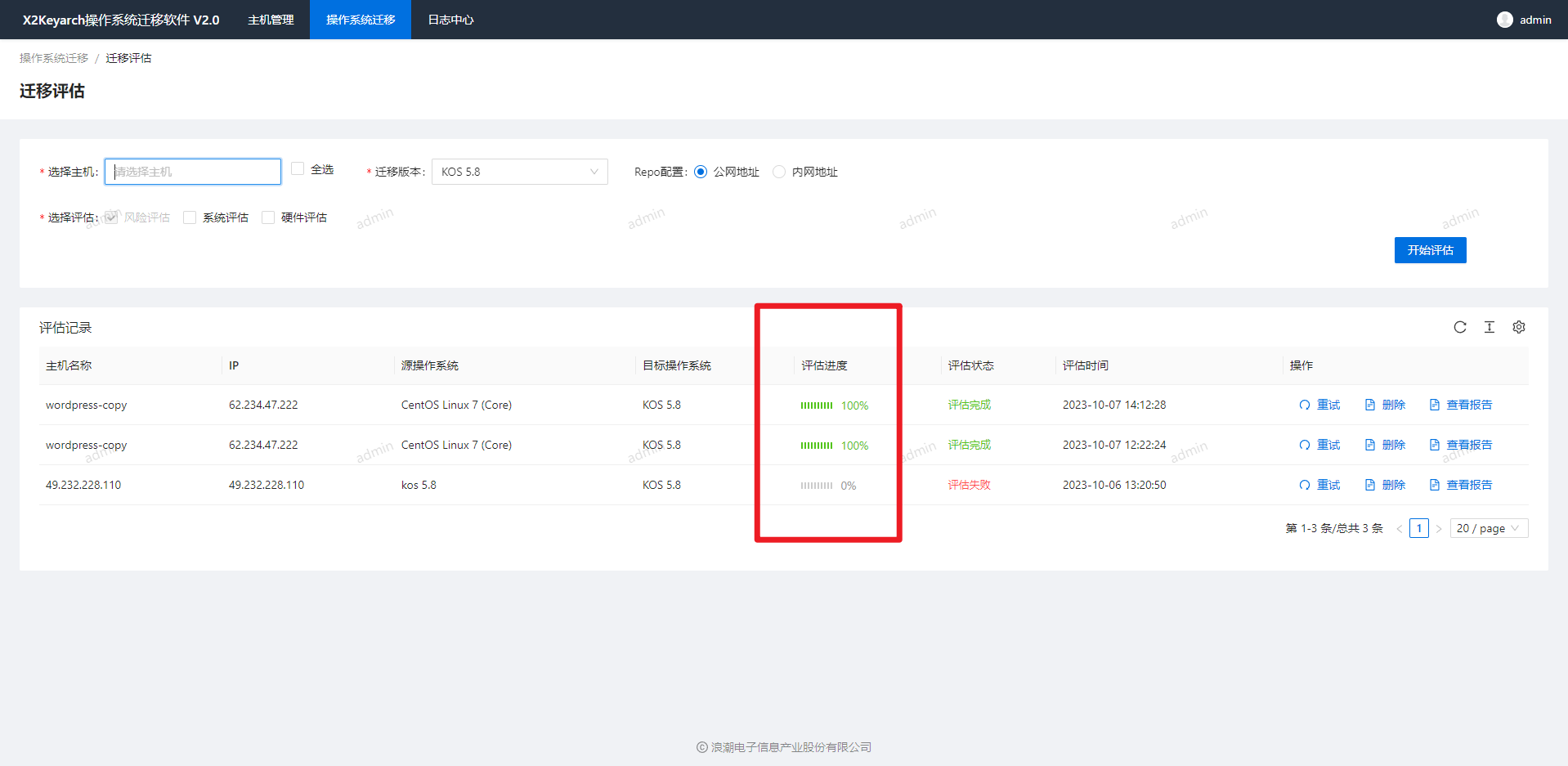Click the refresh icon above the records table

pos(1460,327)
